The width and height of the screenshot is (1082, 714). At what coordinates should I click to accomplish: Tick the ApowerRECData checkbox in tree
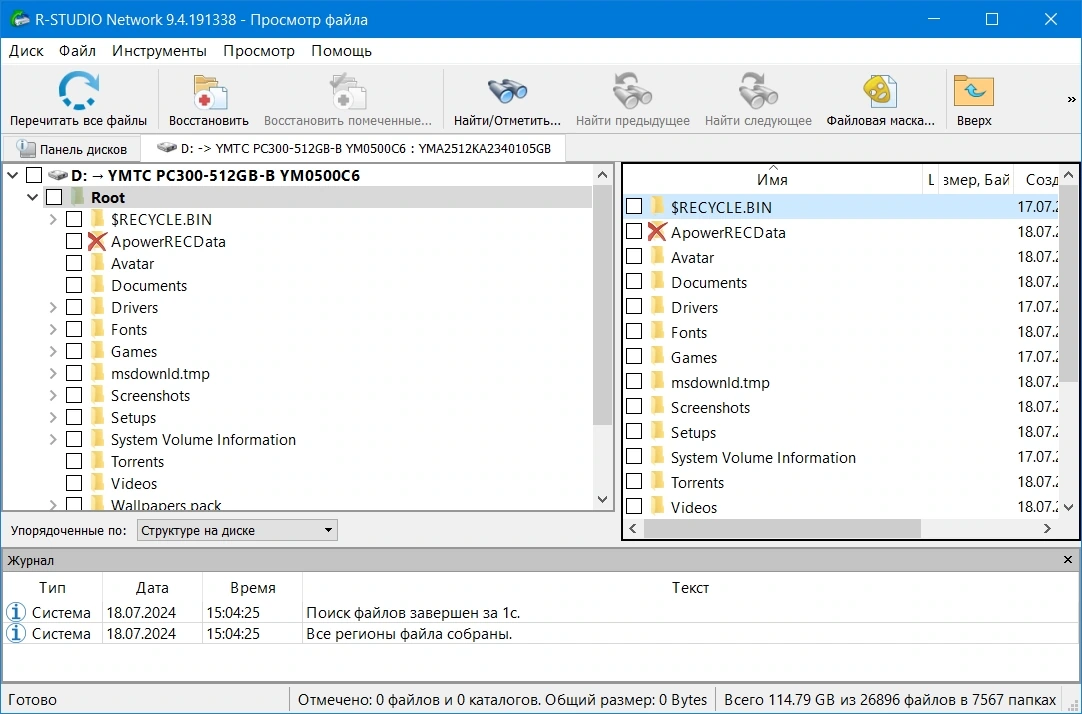(x=74, y=241)
